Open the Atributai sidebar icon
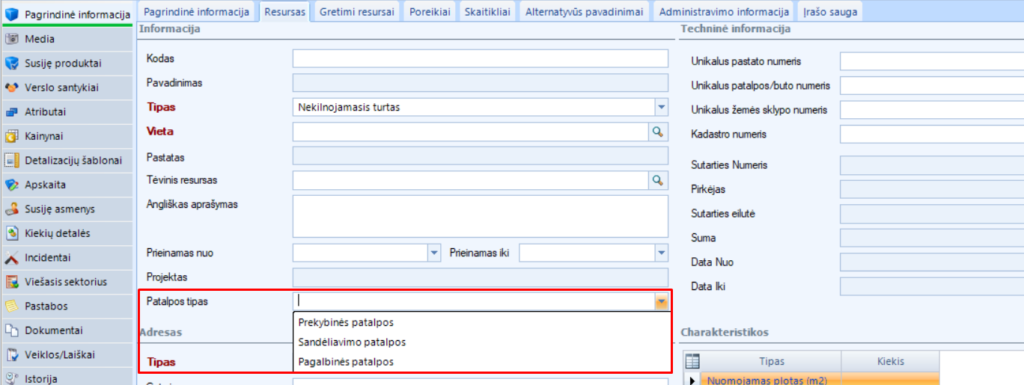This screenshot has height=385, width=1024. (x=11, y=112)
